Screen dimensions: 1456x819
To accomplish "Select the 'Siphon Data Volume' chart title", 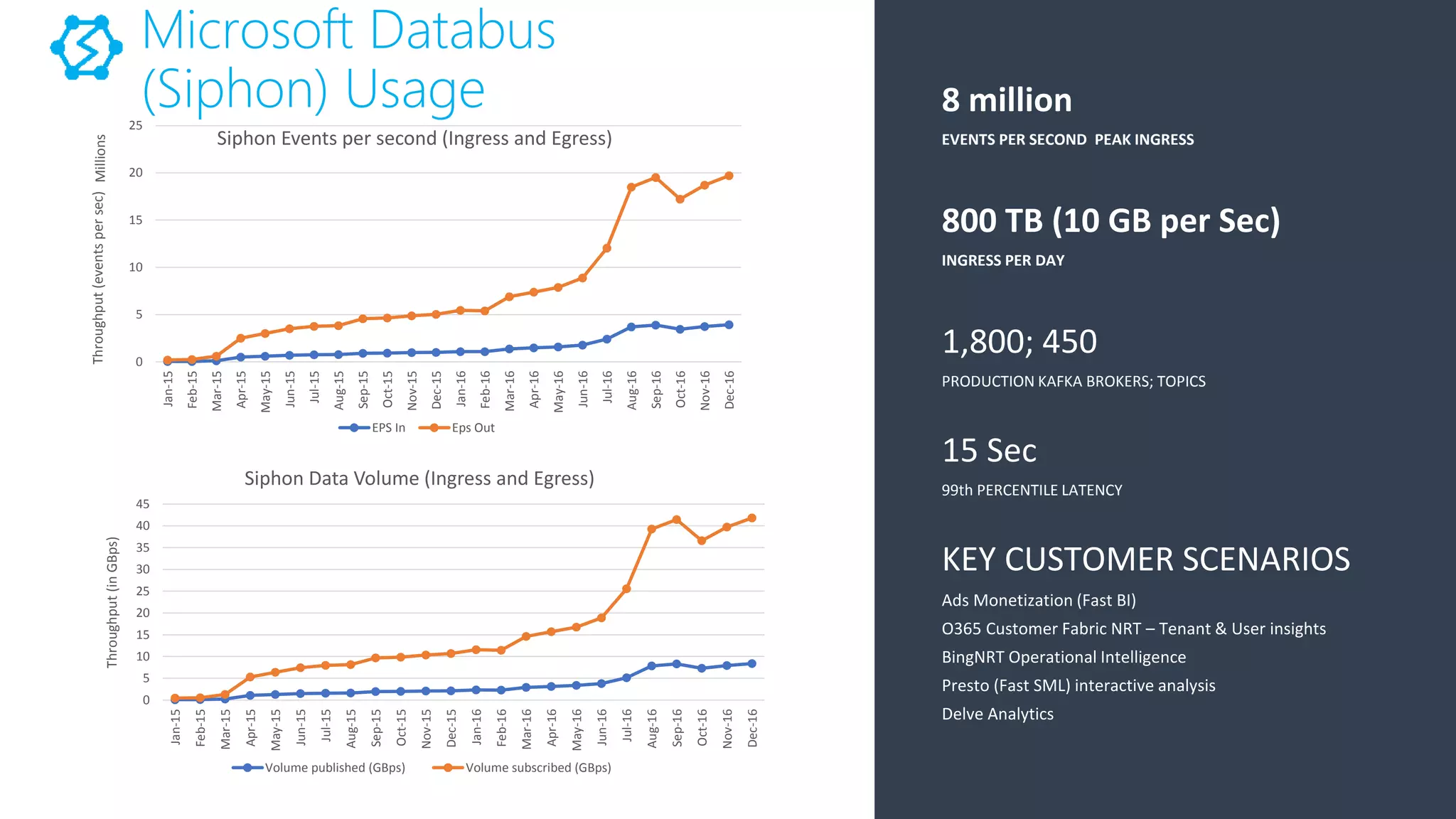I will click(x=419, y=478).
